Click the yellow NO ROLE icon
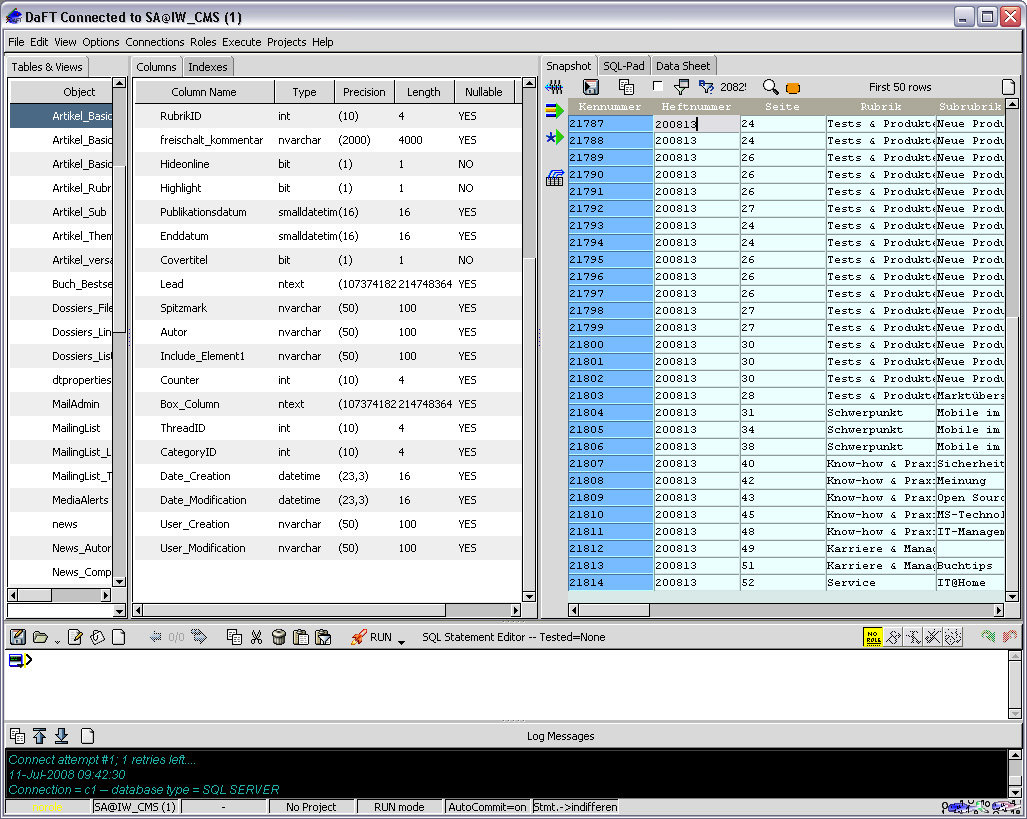 872,637
